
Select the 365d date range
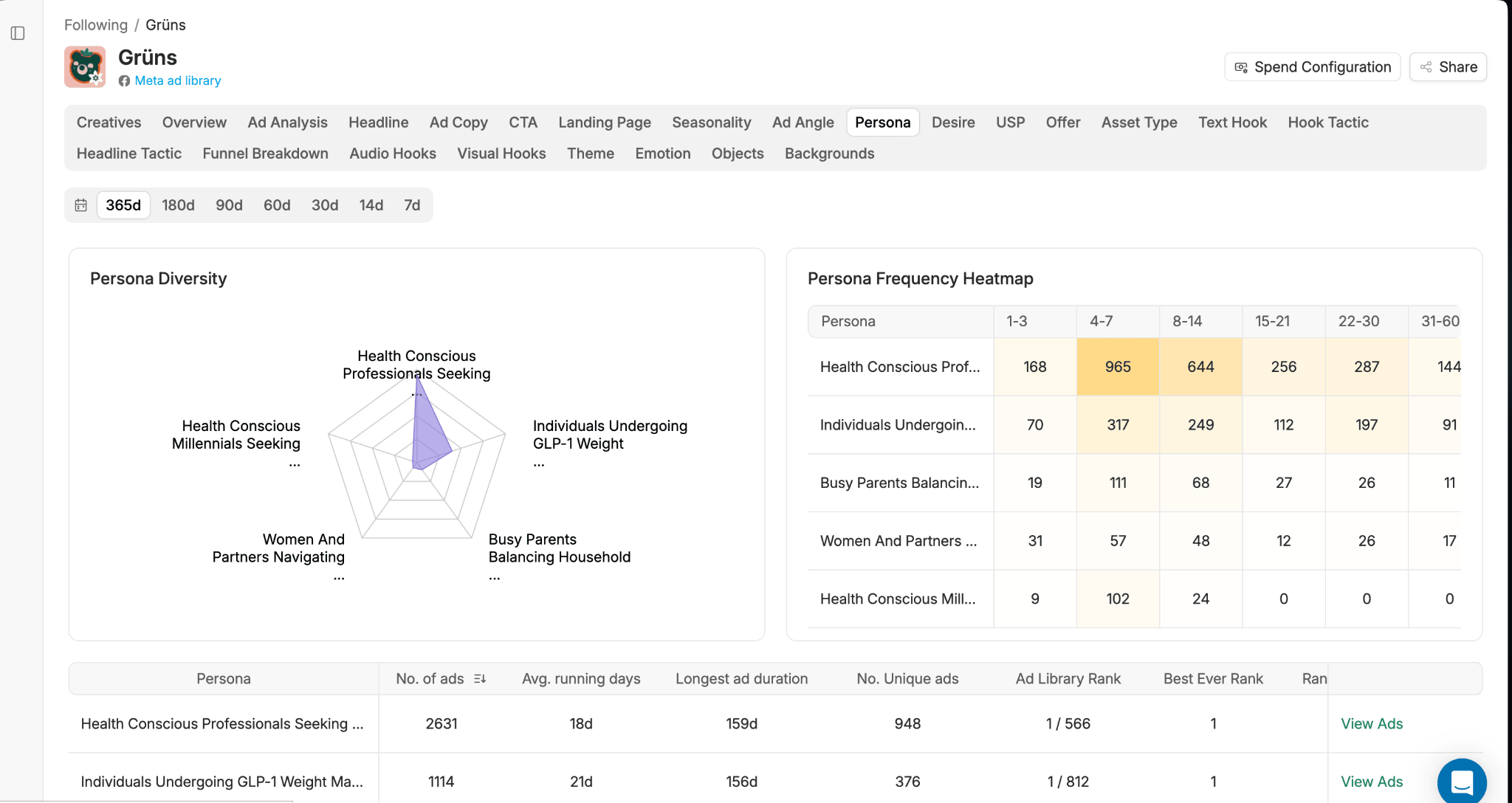pyautogui.click(x=123, y=205)
